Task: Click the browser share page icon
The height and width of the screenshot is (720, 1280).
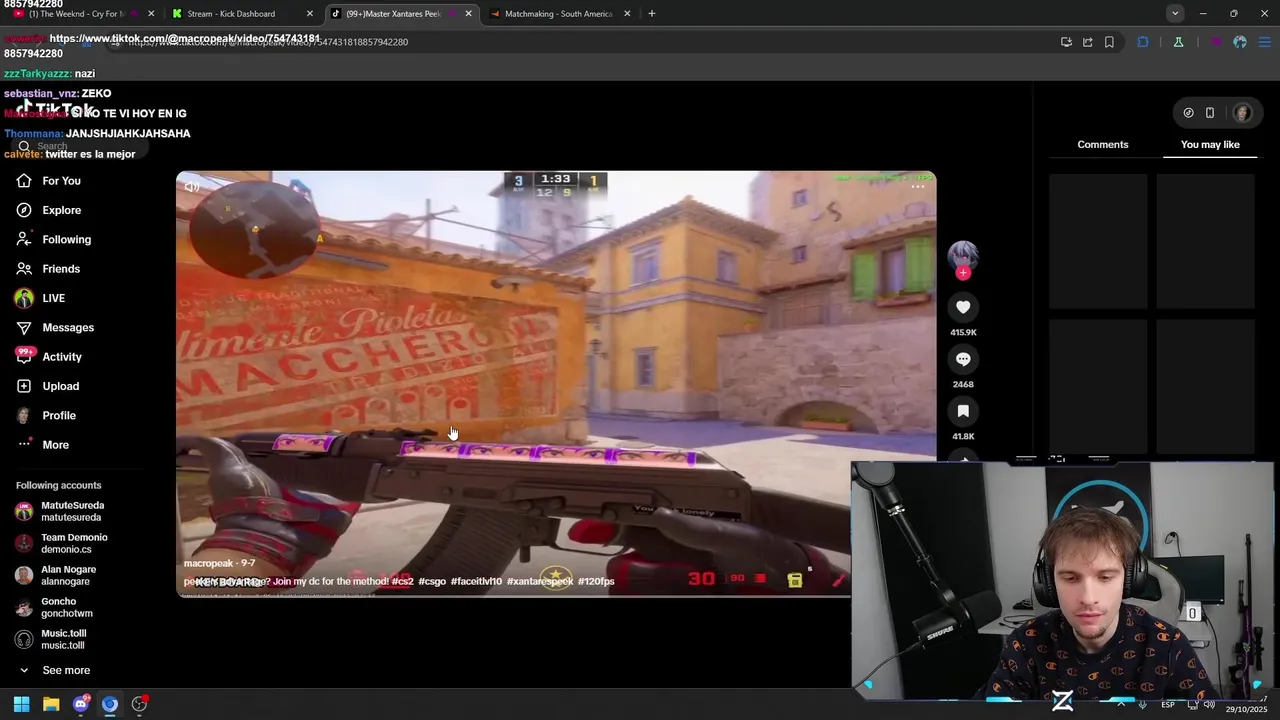Action: click(x=1088, y=42)
